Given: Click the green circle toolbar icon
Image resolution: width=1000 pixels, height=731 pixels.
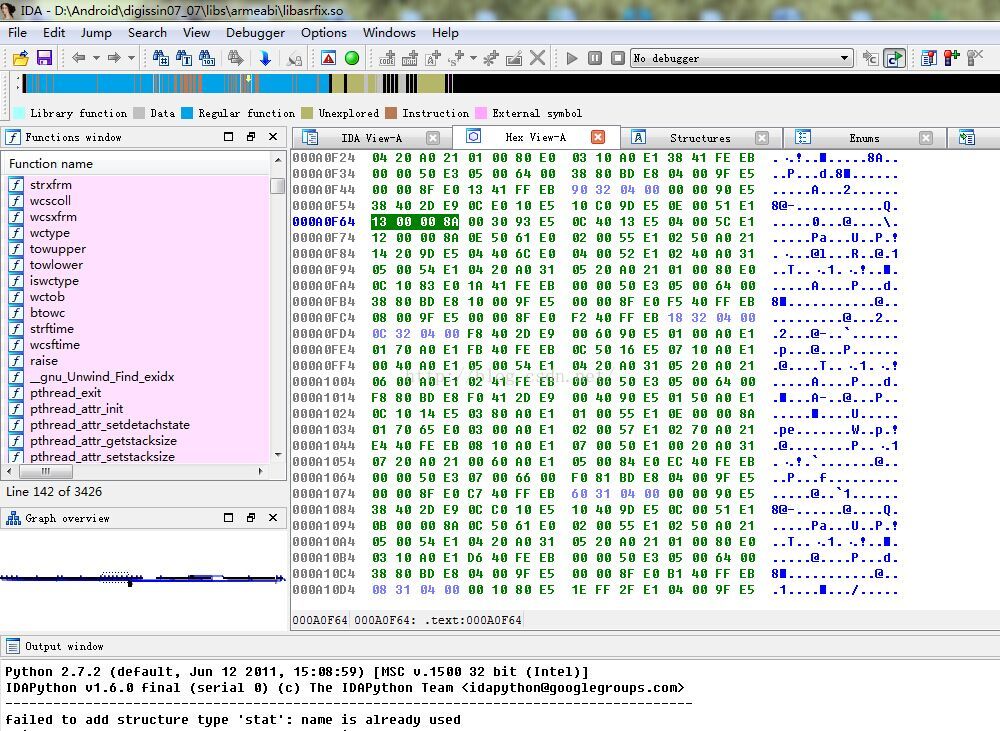Looking at the screenshot, I should (352, 58).
